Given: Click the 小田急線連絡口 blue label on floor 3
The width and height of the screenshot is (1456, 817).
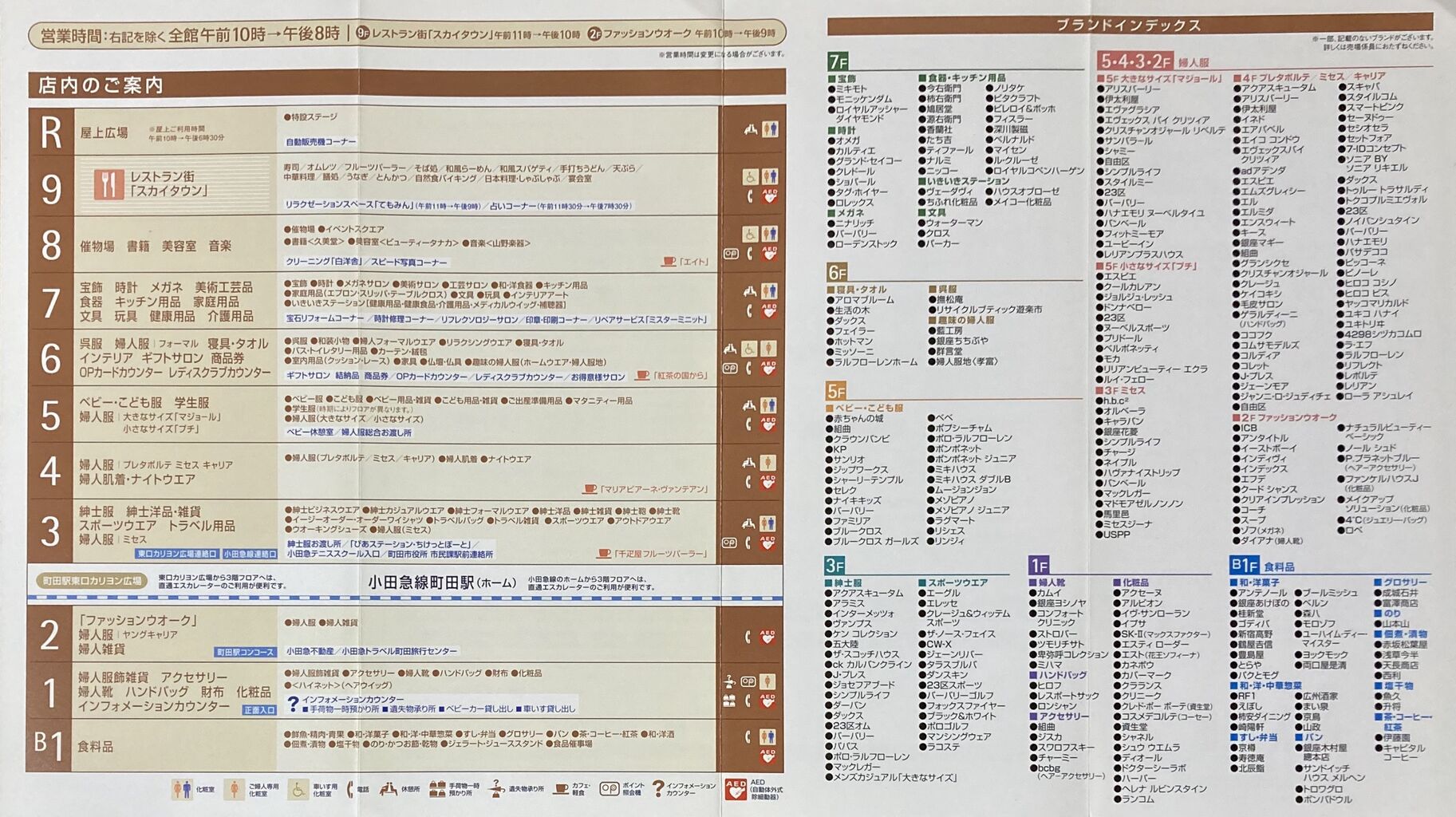Looking at the screenshot, I should [250, 554].
